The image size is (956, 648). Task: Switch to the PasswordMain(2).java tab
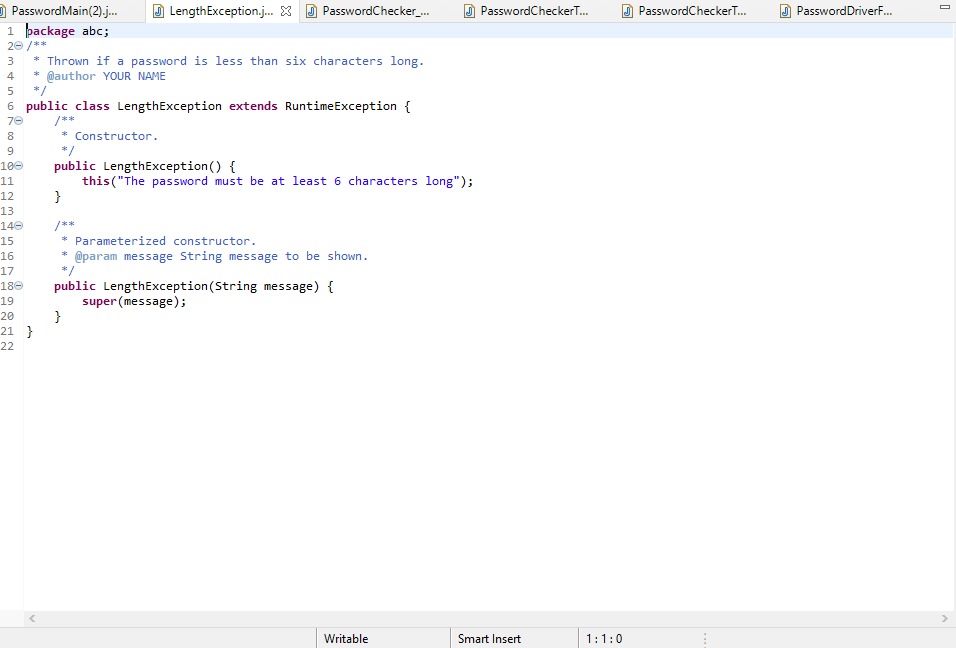tap(64, 11)
